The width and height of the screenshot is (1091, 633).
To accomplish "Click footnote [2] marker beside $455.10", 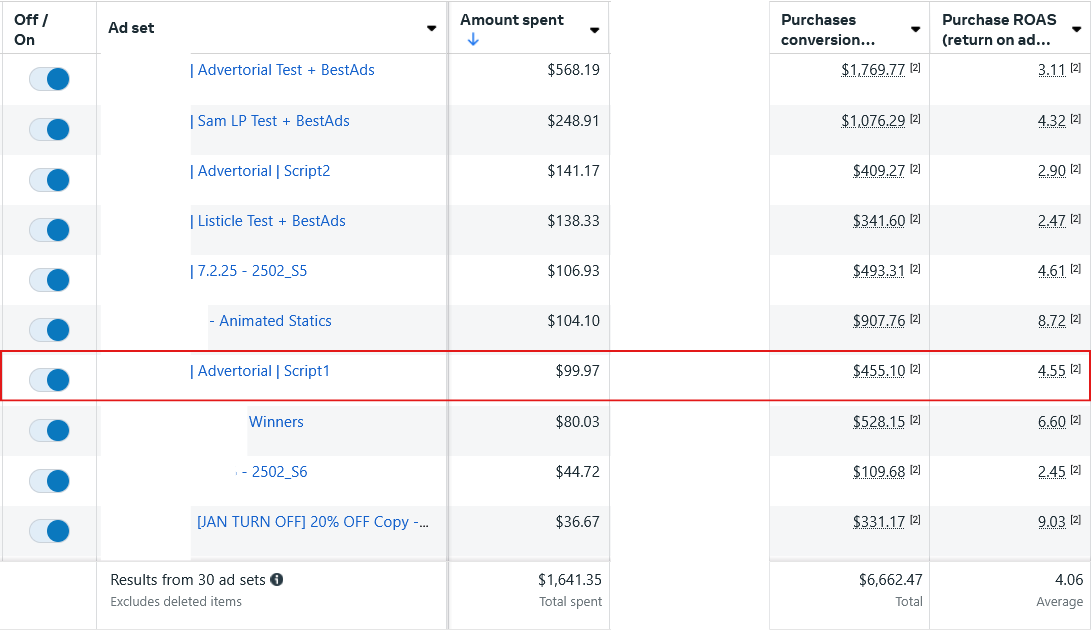I will pos(915,369).
